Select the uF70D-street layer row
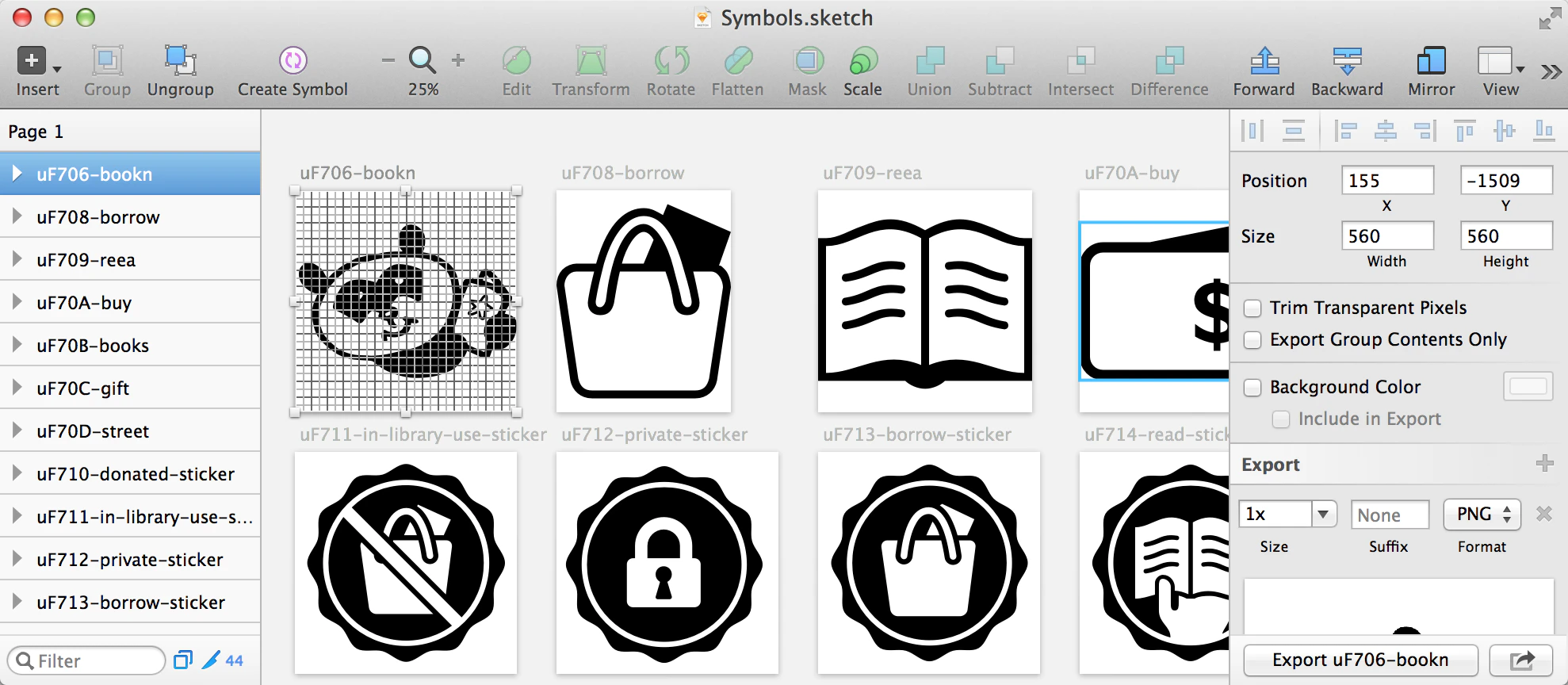The width and height of the screenshot is (1568, 685). click(130, 431)
